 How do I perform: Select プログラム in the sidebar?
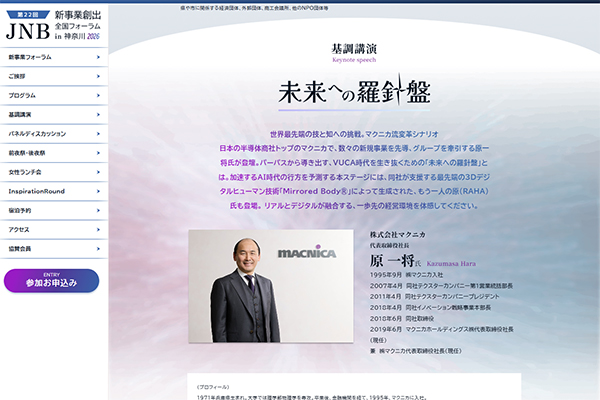click(x=54, y=95)
